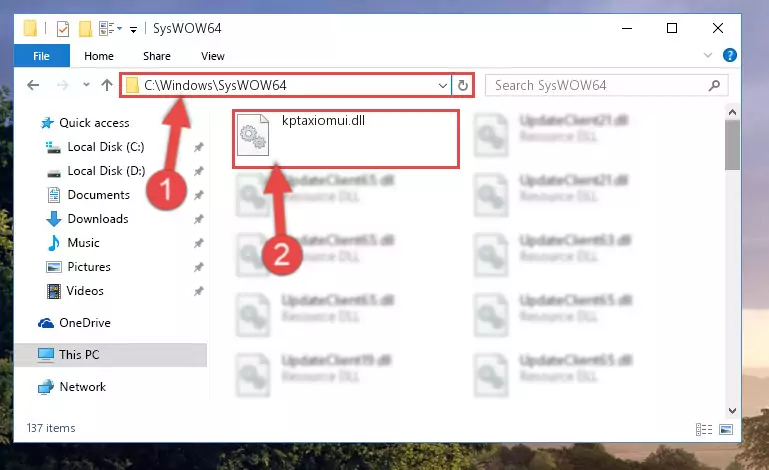This screenshot has width=769, height=470.
Task: Click the scrollbar up arrow
Action: [x=732, y=112]
